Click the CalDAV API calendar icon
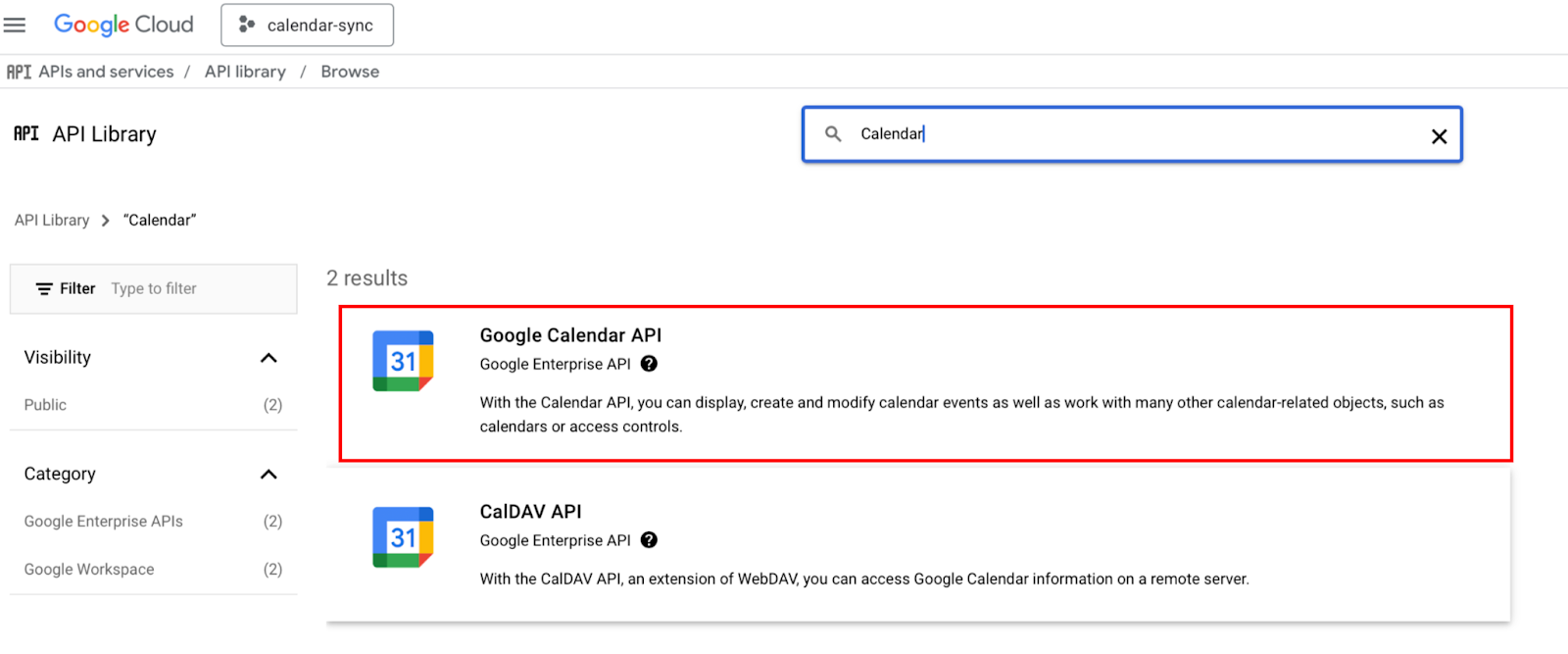This screenshot has height=654, width=1568. pos(403,537)
